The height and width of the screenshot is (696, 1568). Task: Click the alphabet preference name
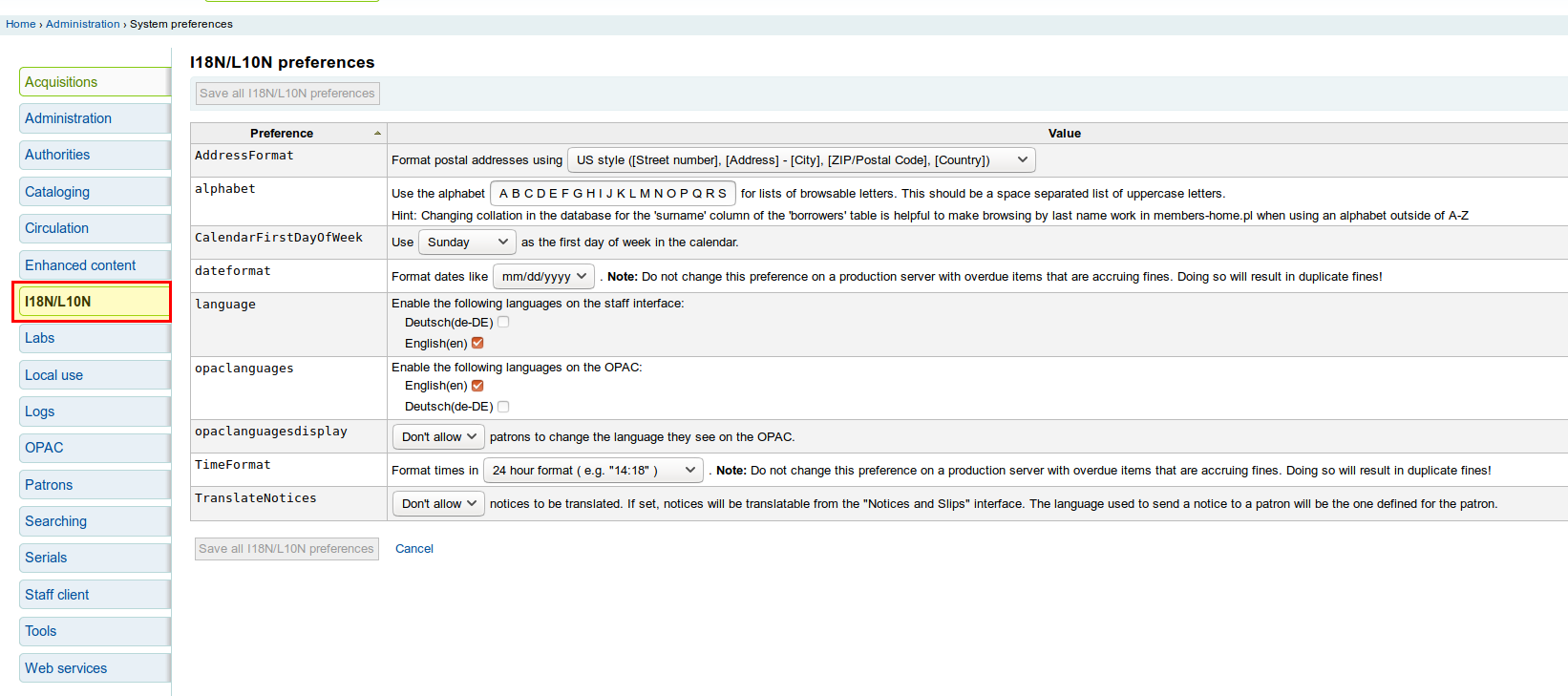(225, 189)
